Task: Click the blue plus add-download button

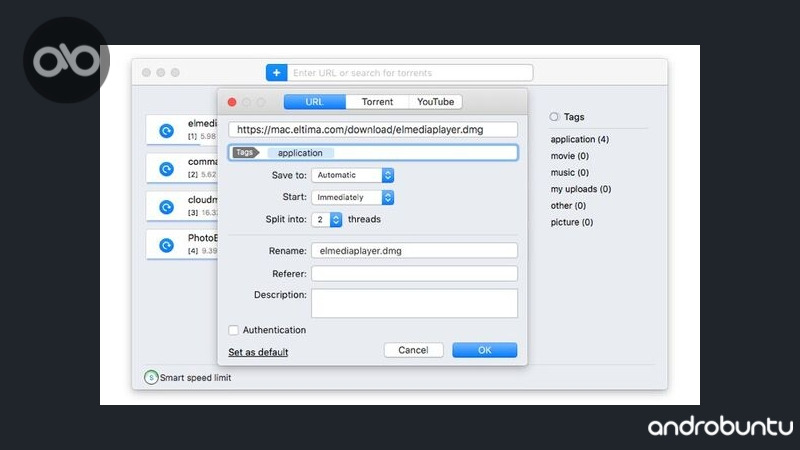Action: [277, 73]
